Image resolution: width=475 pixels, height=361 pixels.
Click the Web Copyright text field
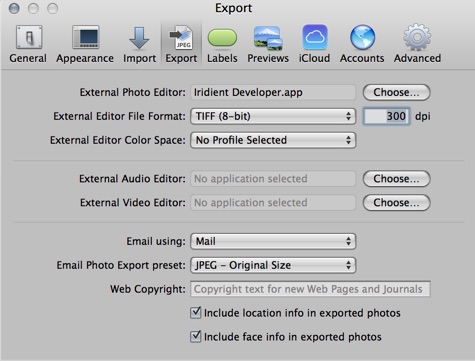(x=310, y=289)
